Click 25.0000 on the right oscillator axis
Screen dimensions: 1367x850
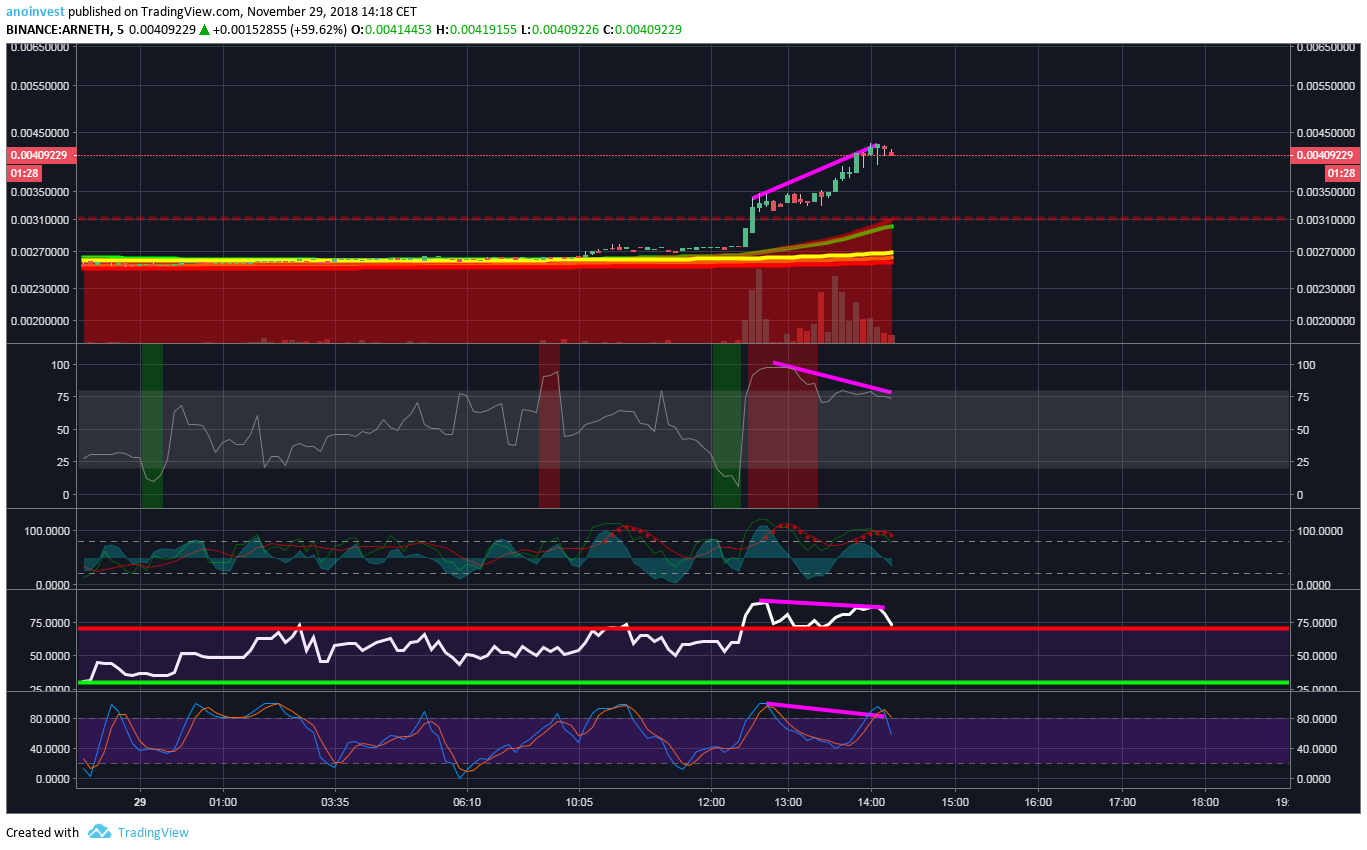click(1319, 689)
